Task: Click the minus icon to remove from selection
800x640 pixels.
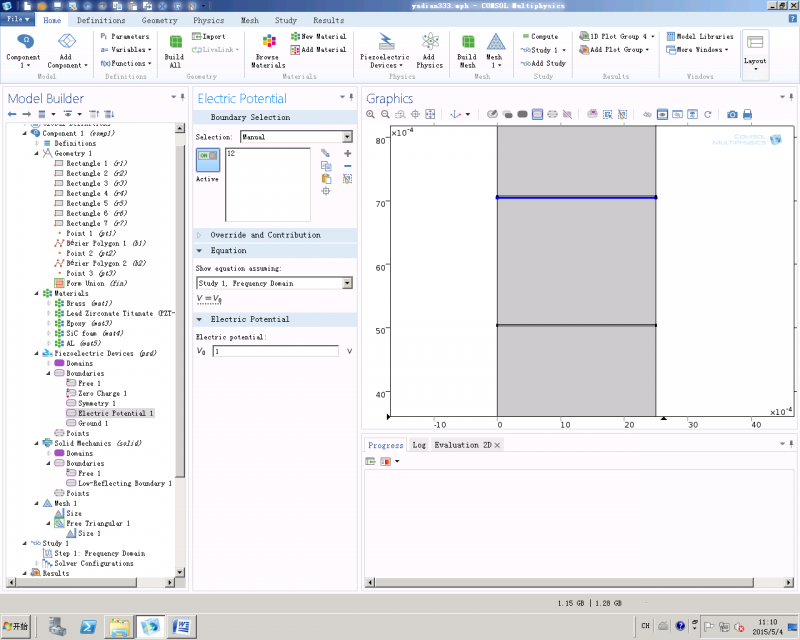Action: (x=347, y=166)
